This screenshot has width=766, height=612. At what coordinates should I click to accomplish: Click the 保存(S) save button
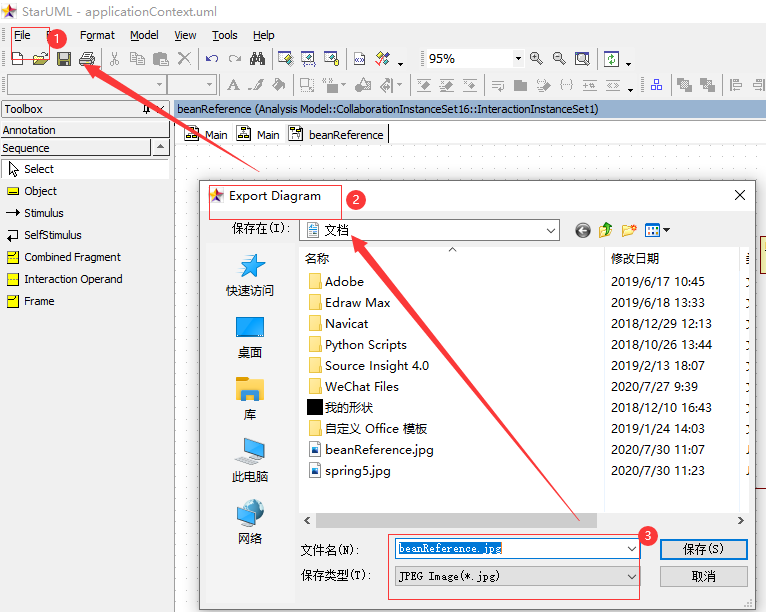pyautogui.click(x=703, y=549)
